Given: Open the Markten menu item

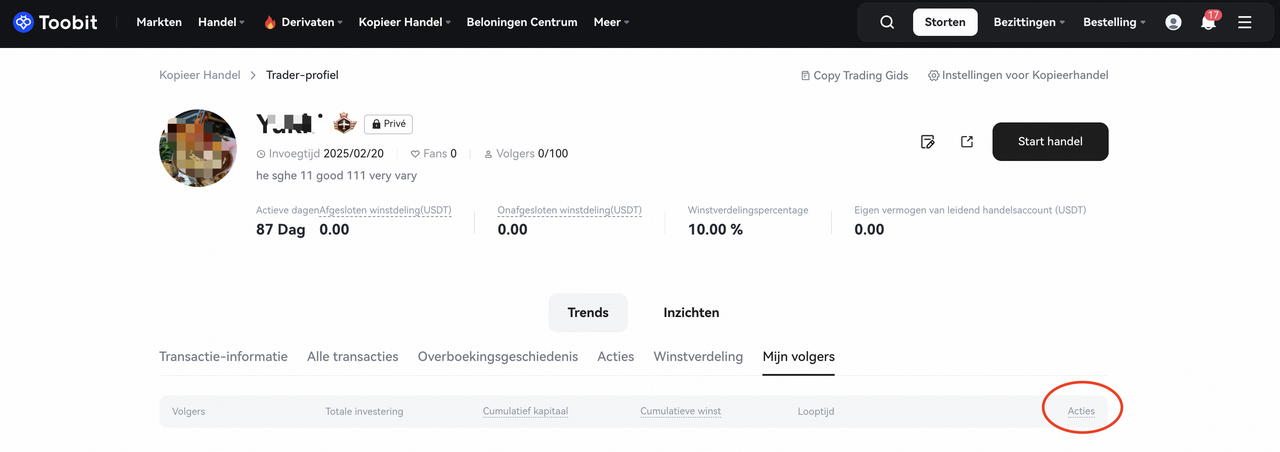Looking at the screenshot, I should pos(159,22).
